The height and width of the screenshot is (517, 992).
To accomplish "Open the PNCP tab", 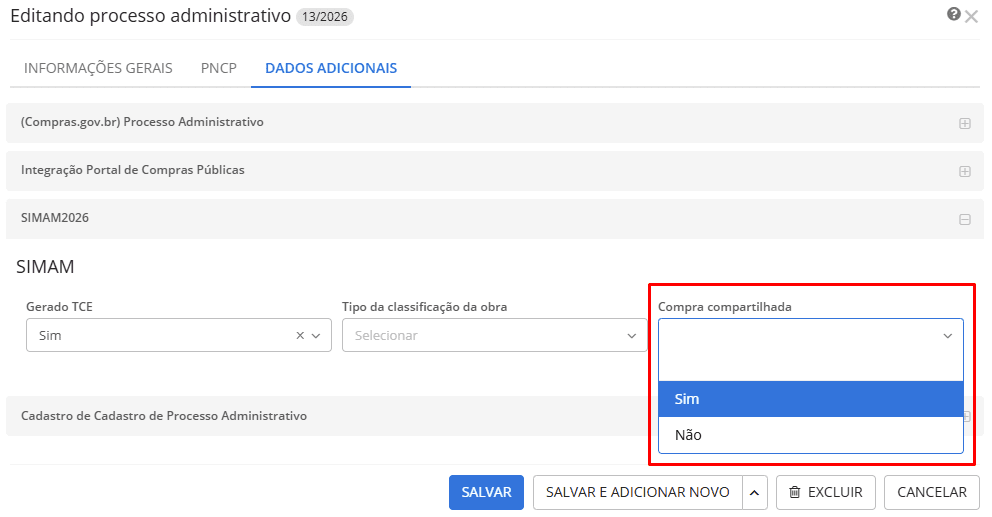I will [218, 68].
